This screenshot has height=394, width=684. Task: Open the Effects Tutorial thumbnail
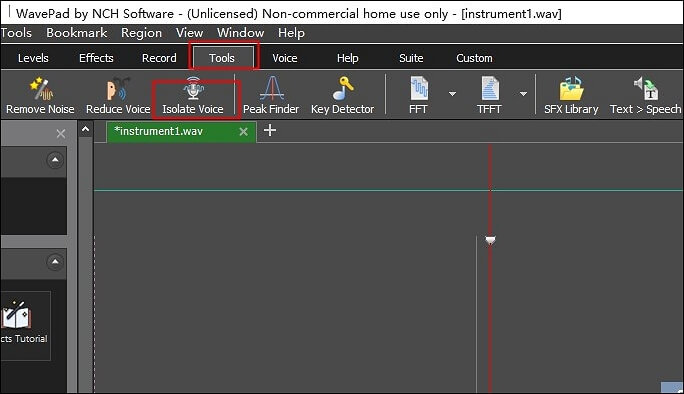(x=24, y=325)
